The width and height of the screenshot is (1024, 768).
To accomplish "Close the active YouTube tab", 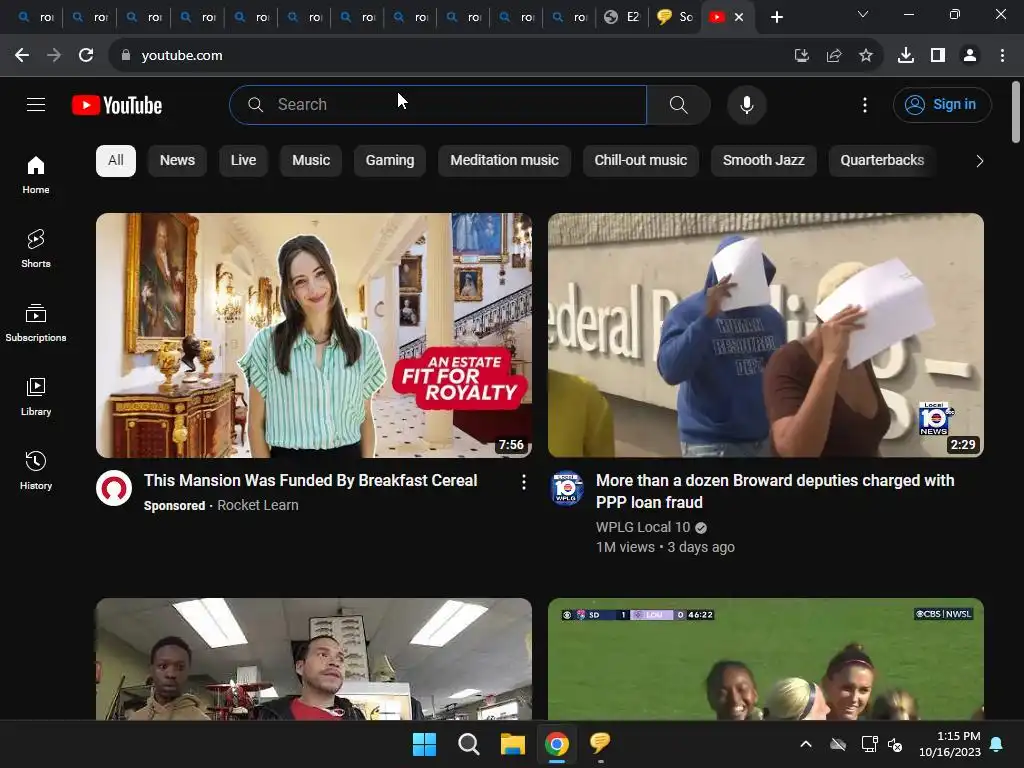I will point(739,17).
